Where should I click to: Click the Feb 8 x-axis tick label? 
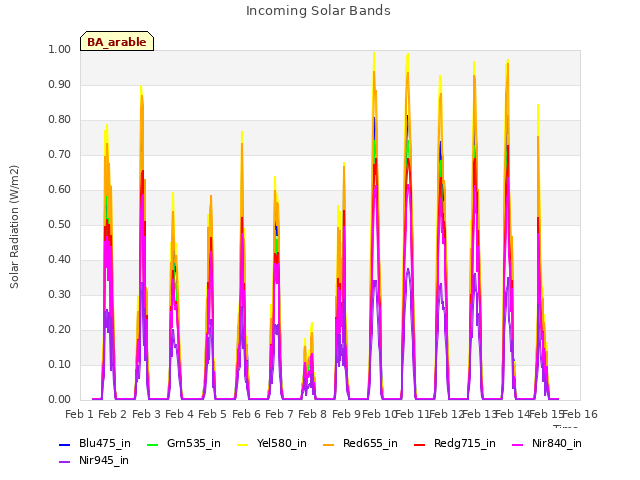312,415
